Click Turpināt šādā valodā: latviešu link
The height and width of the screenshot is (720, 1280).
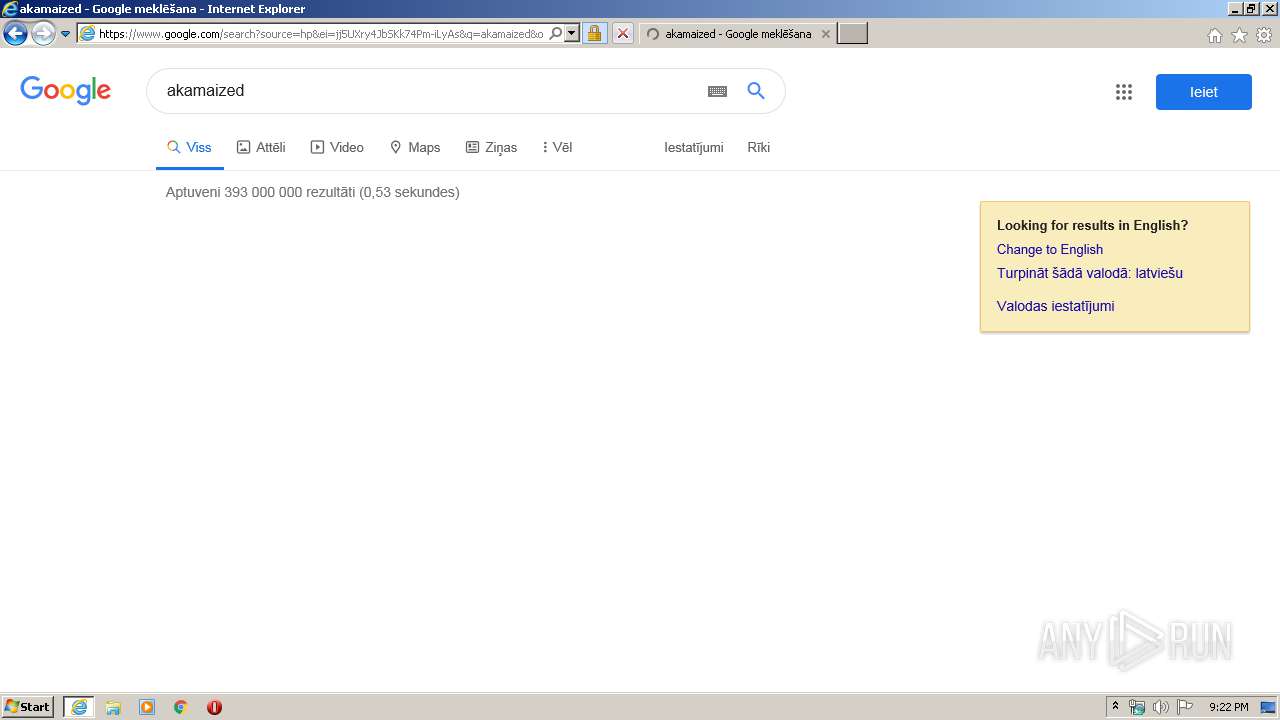pyautogui.click(x=1090, y=273)
